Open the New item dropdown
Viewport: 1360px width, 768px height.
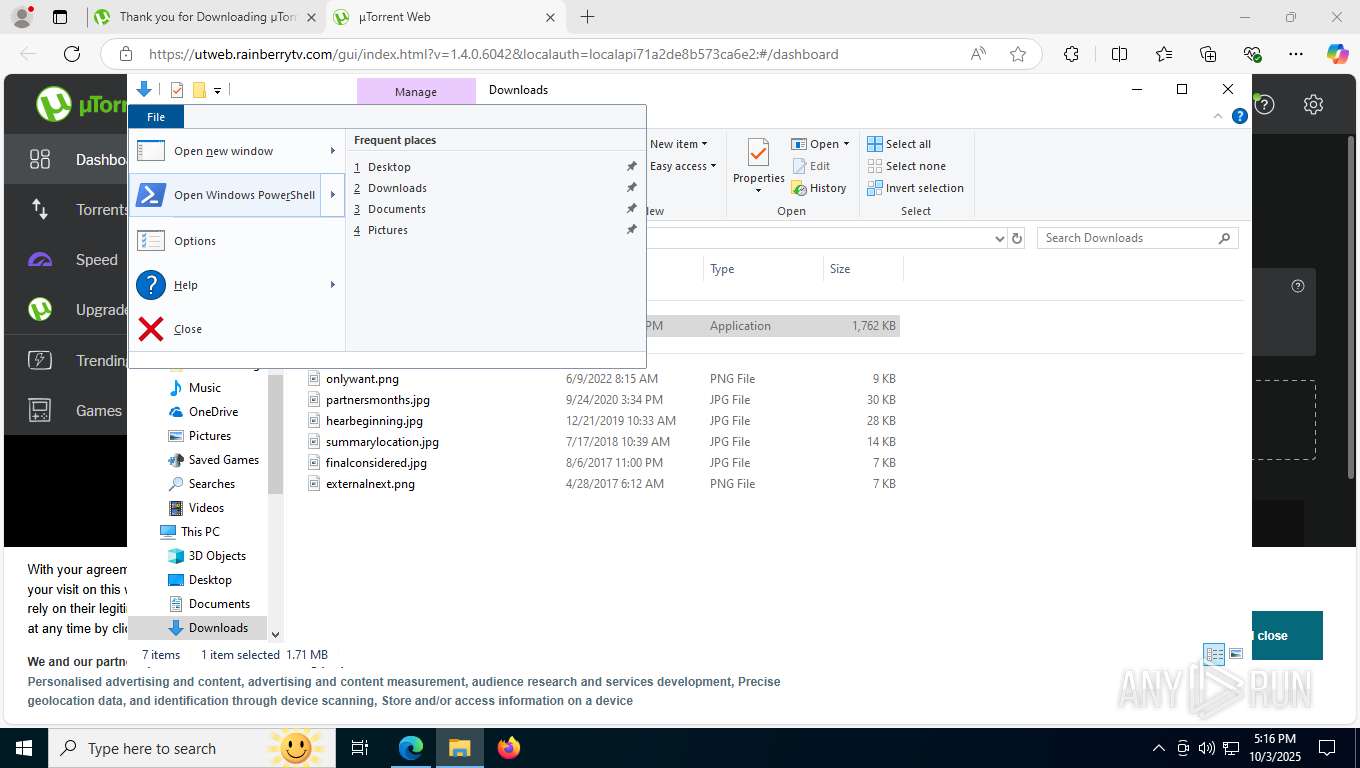coord(678,144)
